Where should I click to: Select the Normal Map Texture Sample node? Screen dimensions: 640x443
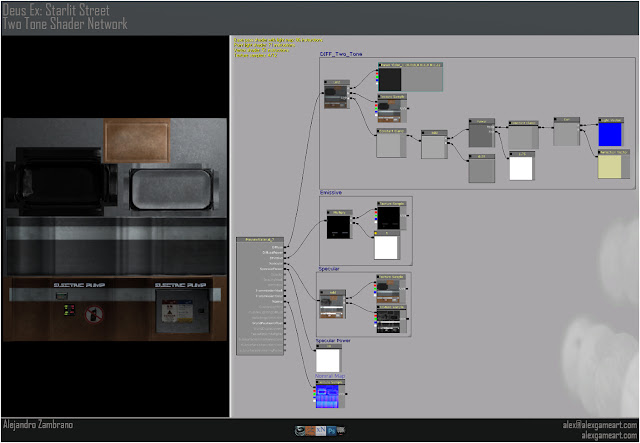tap(330, 394)
